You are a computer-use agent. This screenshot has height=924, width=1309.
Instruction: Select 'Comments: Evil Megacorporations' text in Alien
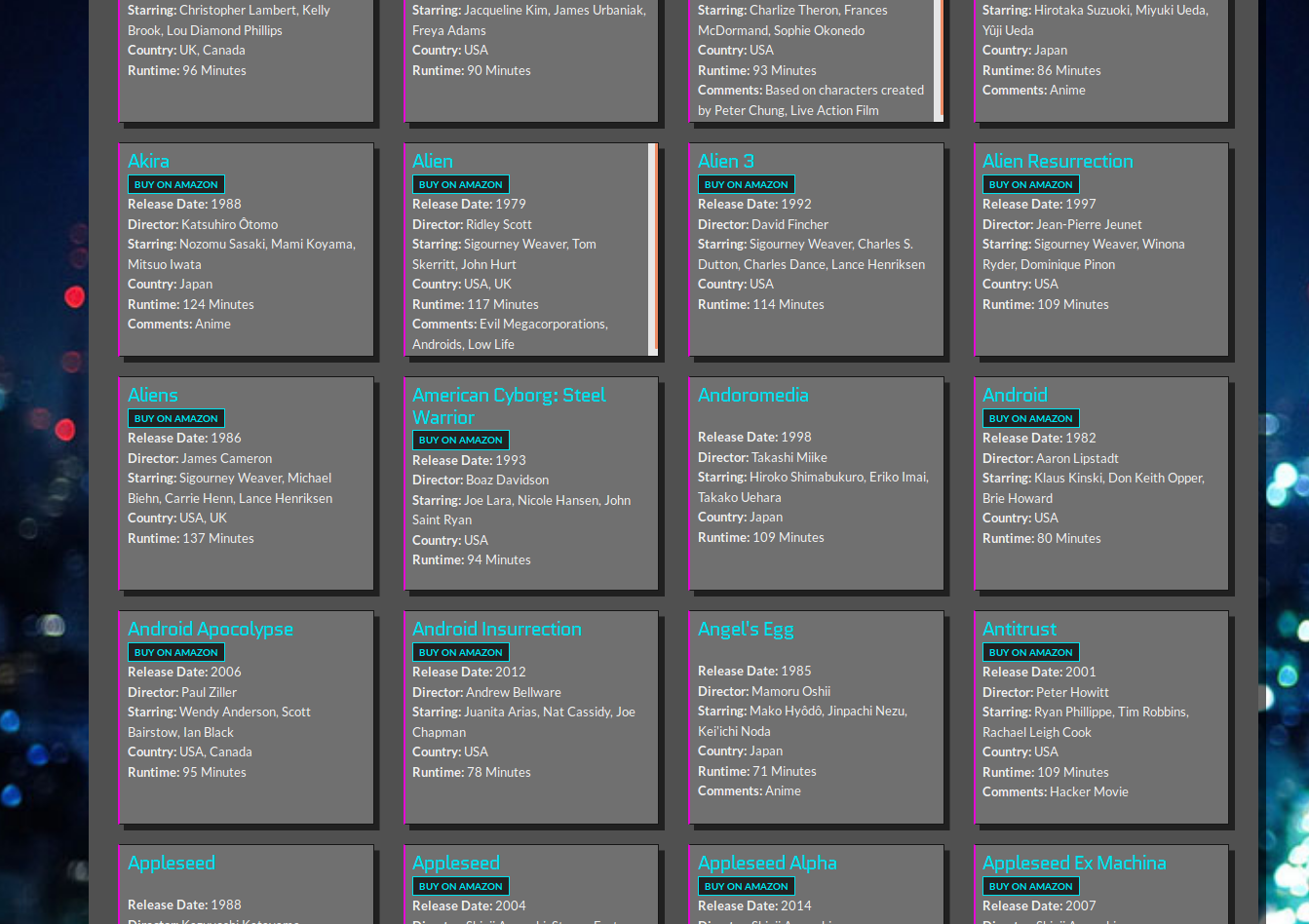coord(510,324)
